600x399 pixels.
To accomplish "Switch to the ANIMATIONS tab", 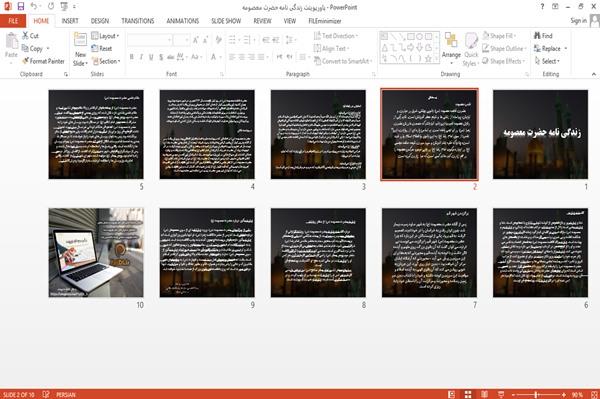I will click(x=183, y=21).
